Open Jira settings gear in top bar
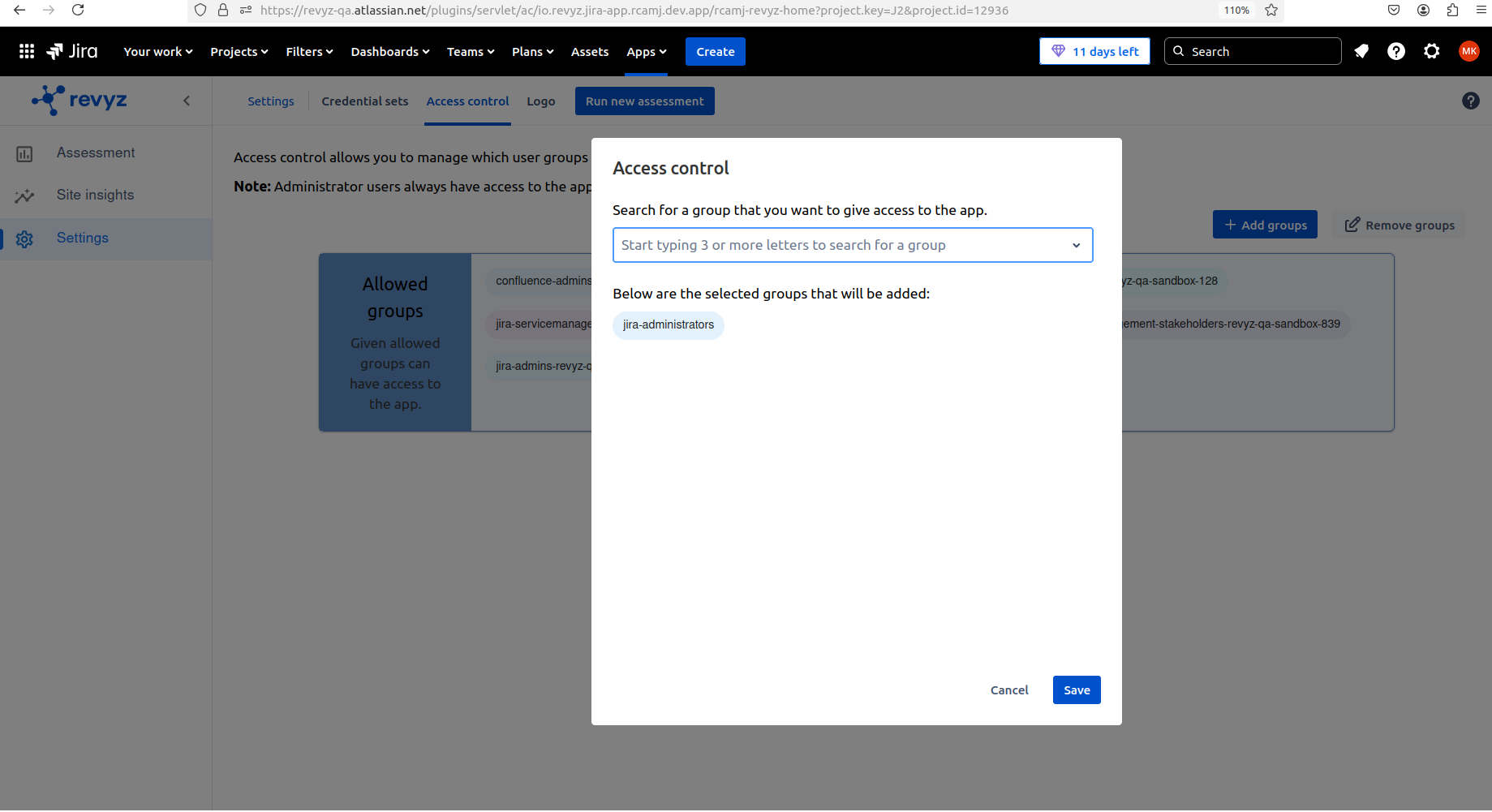Viewport: 1492px width, 812px height. coord(1432,51)
